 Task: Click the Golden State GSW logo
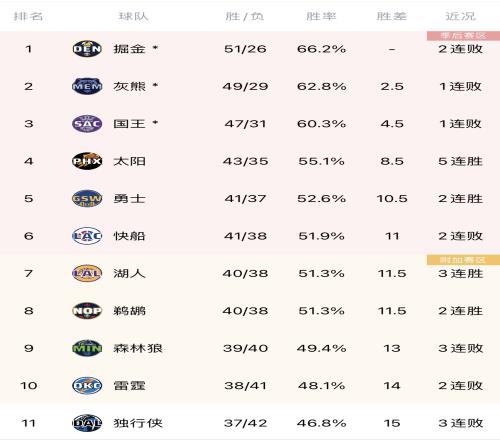(87, 199)
